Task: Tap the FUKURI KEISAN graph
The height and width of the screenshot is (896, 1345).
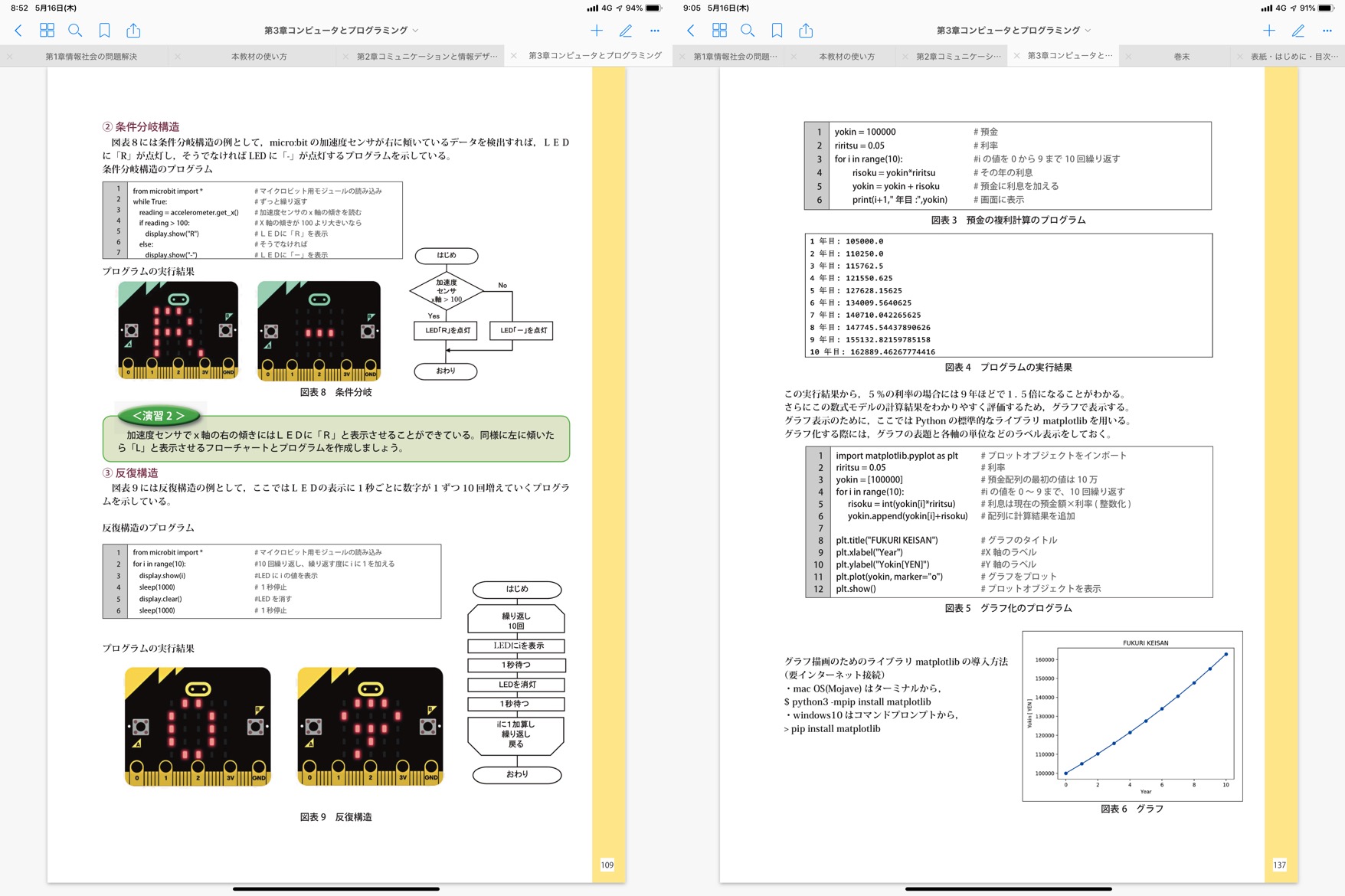Action: tap(1132, 716)
